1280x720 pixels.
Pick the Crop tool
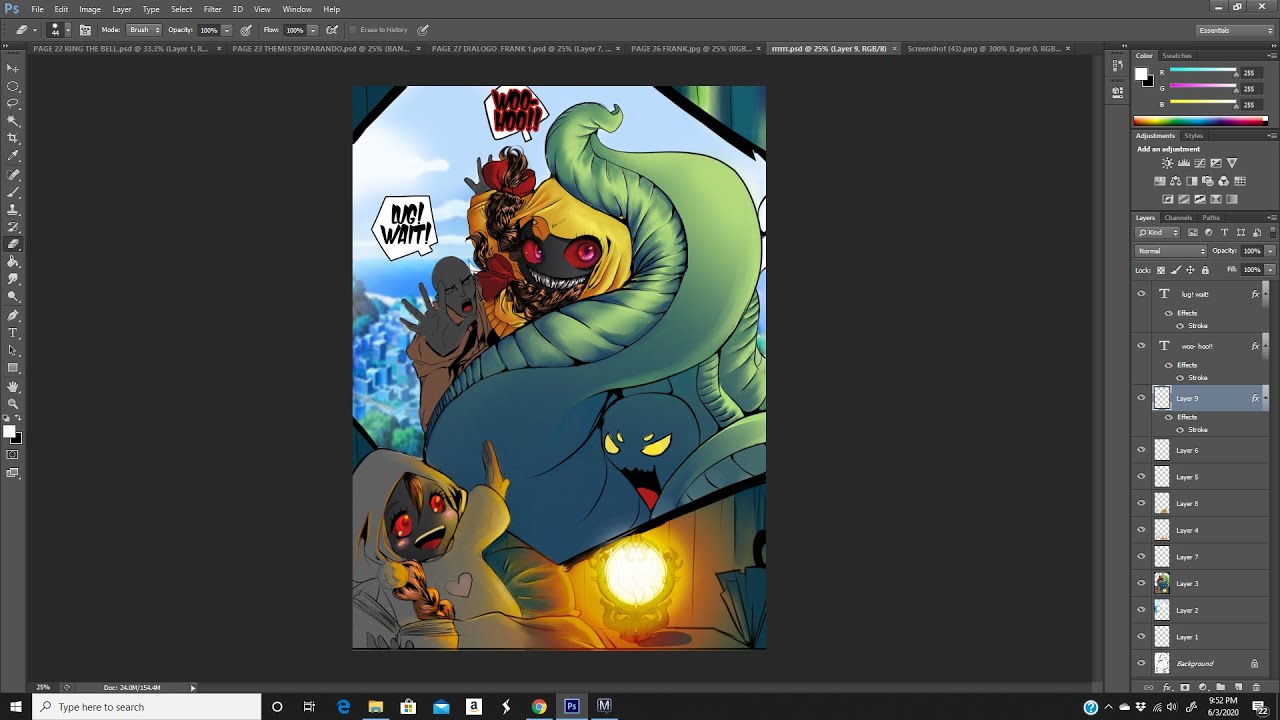pos(13,138)
